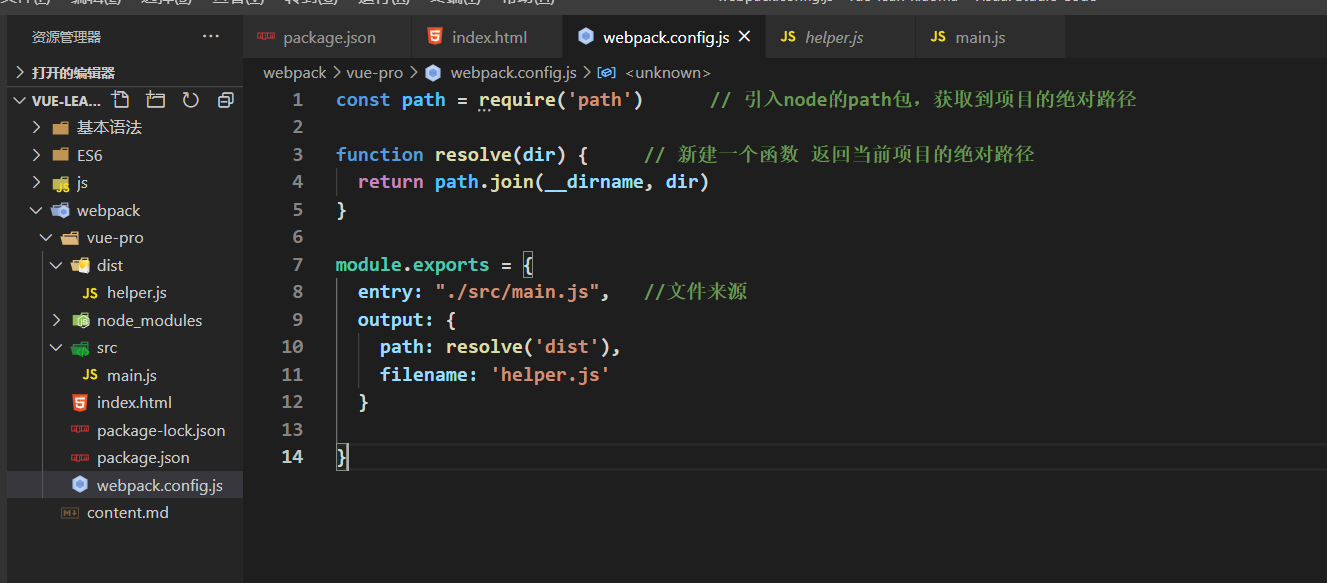Click the symbol icon before <unknown> in the breadcrumb
1327x583 pixels.
606,73
